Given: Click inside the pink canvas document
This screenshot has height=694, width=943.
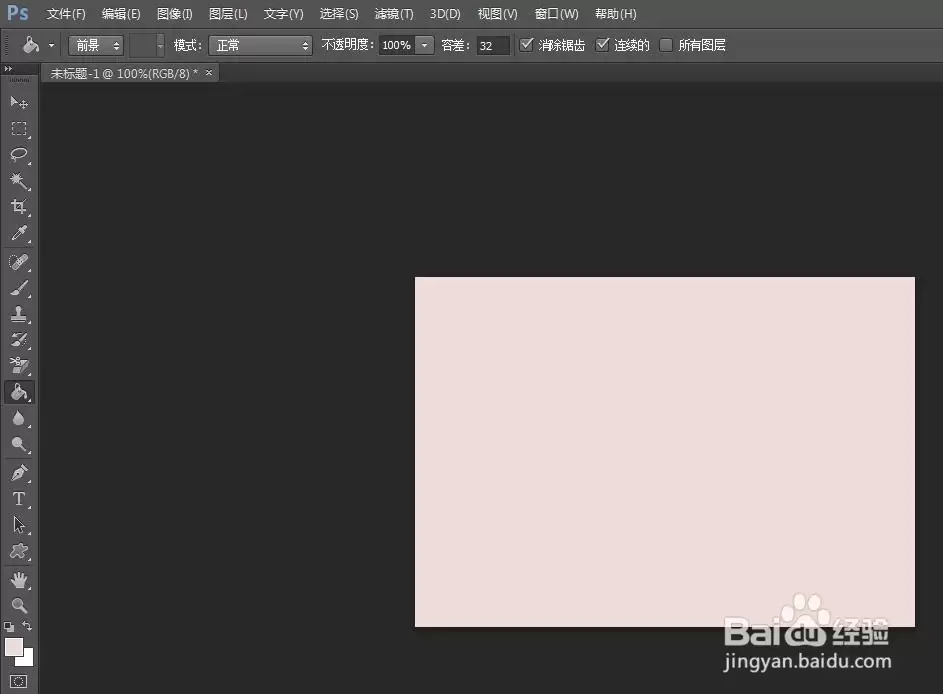Looking at the screenshot, I should coord(665,452).
